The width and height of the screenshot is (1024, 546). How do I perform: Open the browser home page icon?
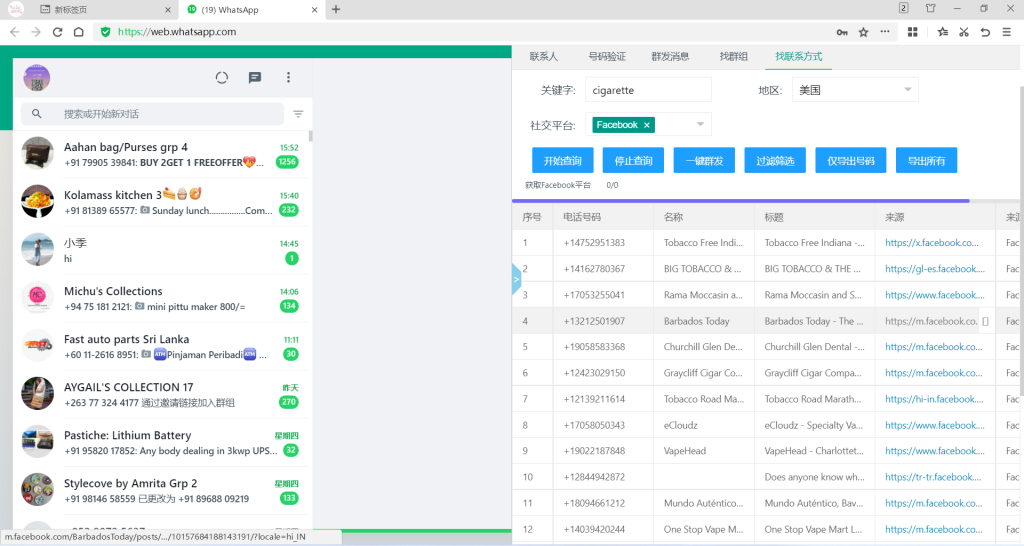coord(80,32)
